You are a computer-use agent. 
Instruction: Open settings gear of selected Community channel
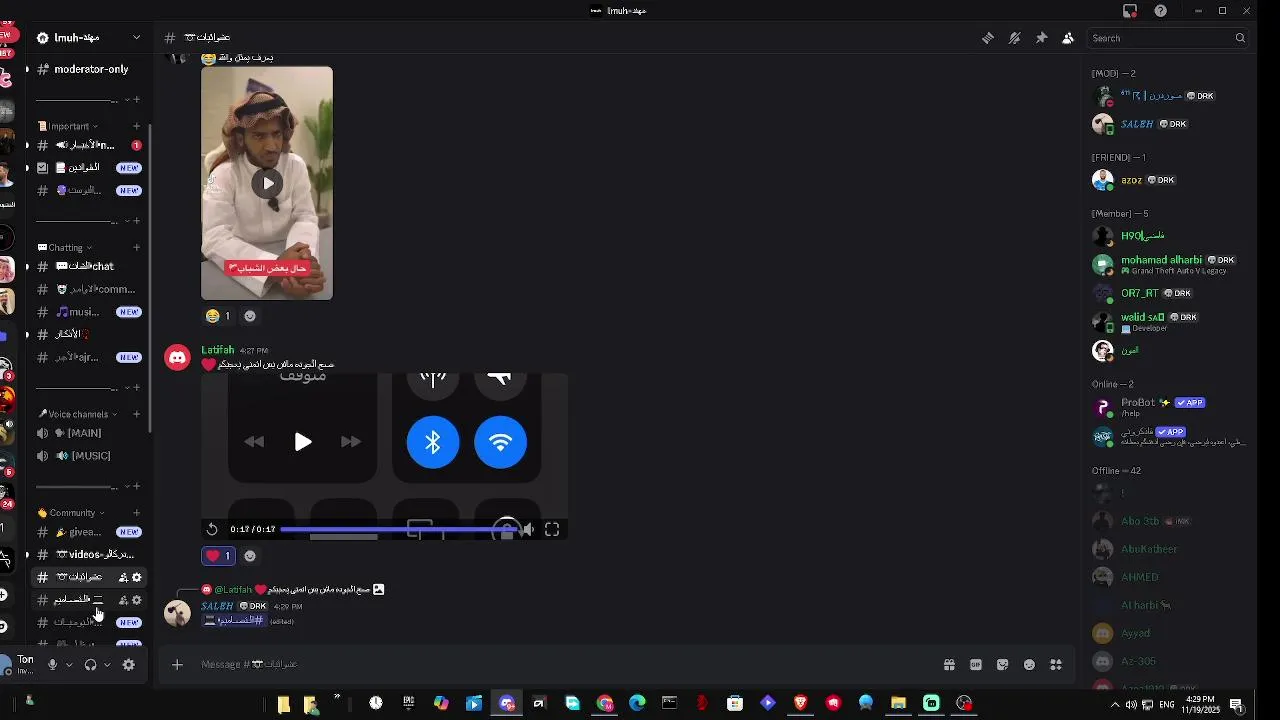[137, 577]
